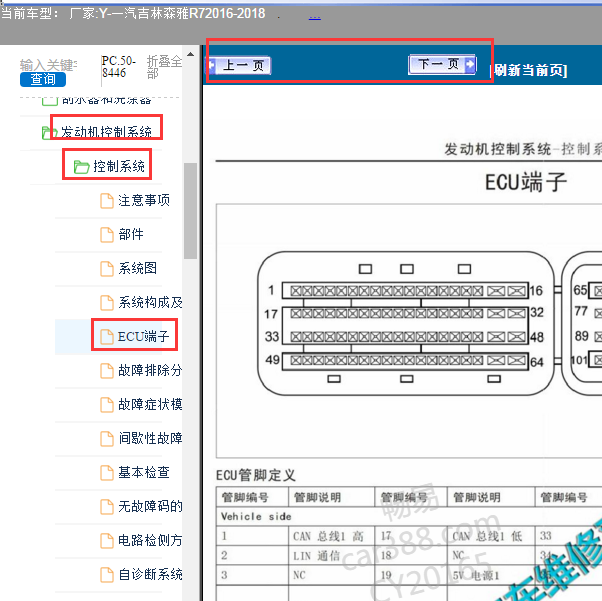This screenshot has height=601, width=602.
Task: Click the ECU管脚定义 table title
Action: point(256,475)
